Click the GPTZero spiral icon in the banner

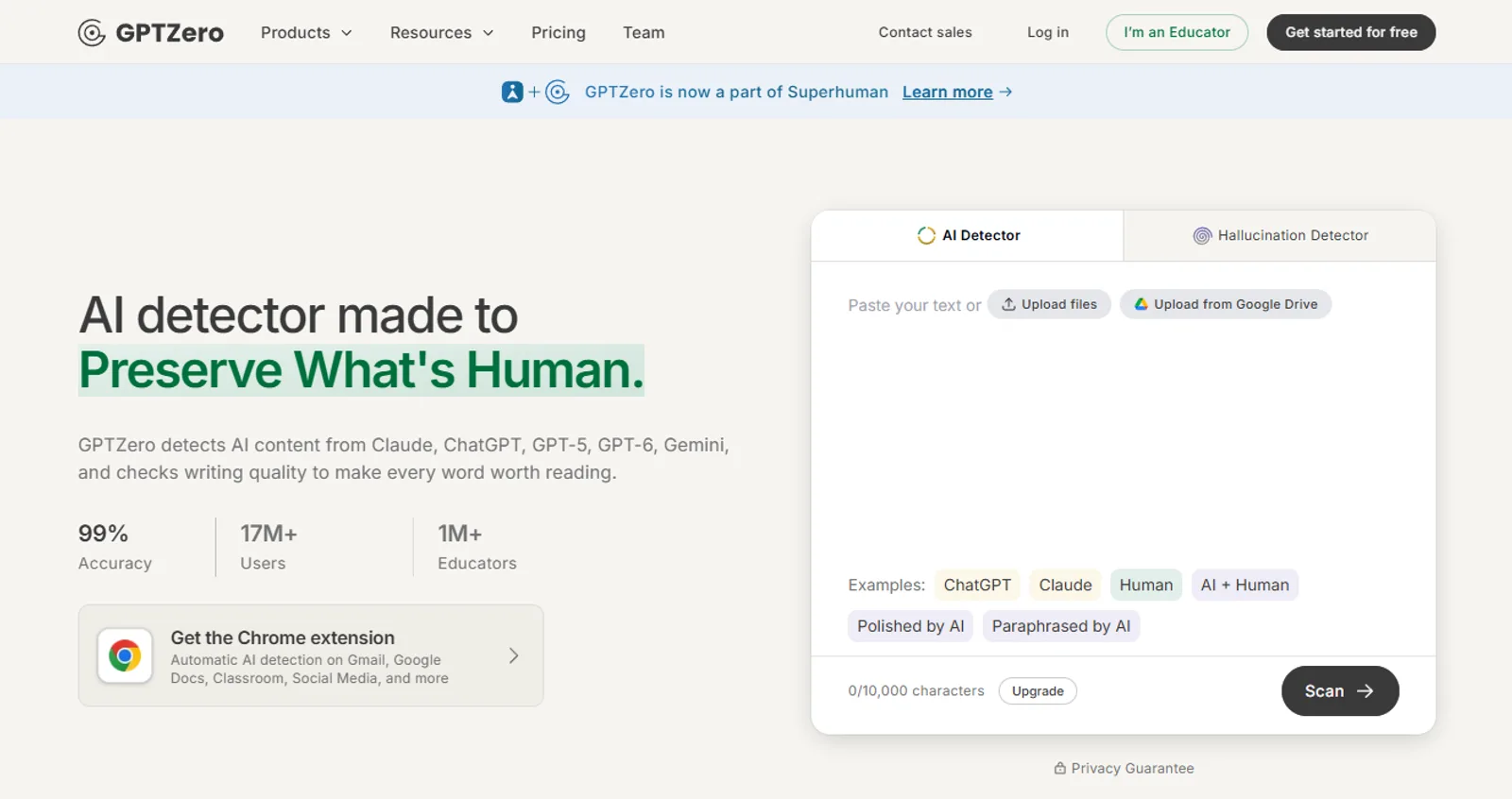(x=558, y=92)
